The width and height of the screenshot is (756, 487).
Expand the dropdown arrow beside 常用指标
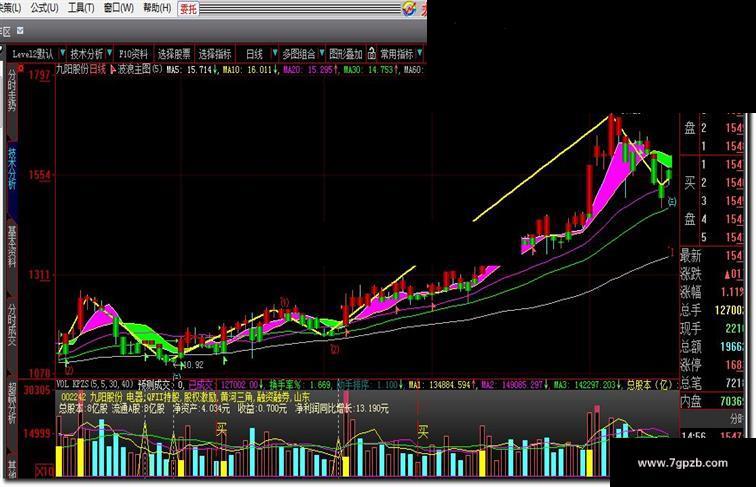pos(420,53)
